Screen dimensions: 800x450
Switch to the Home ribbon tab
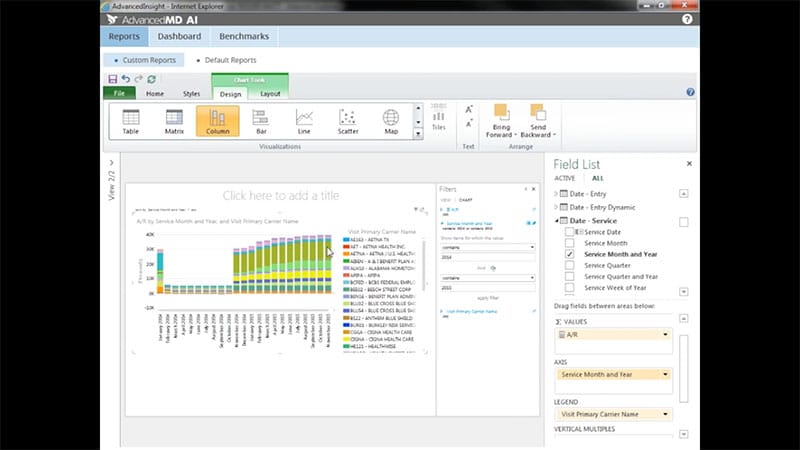[x=155, y=94]
